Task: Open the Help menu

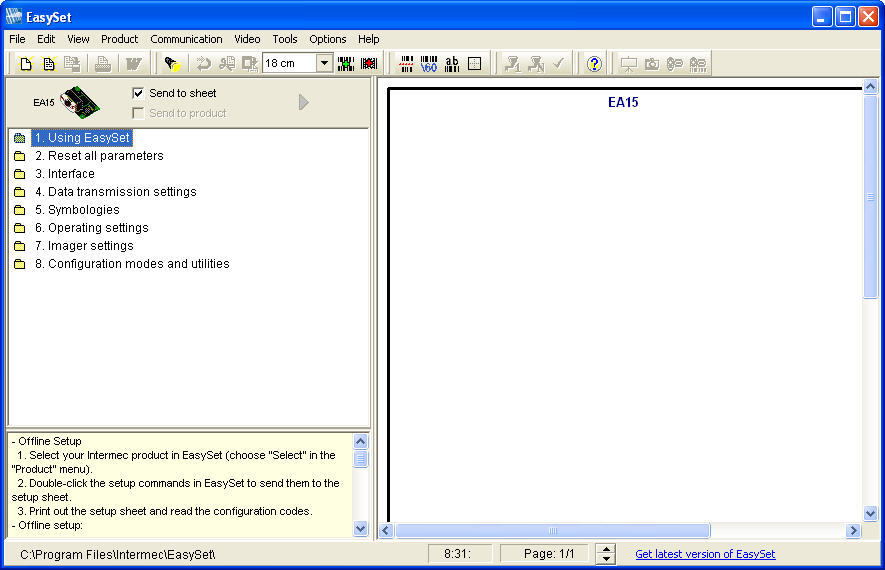Action: point(368,39)
